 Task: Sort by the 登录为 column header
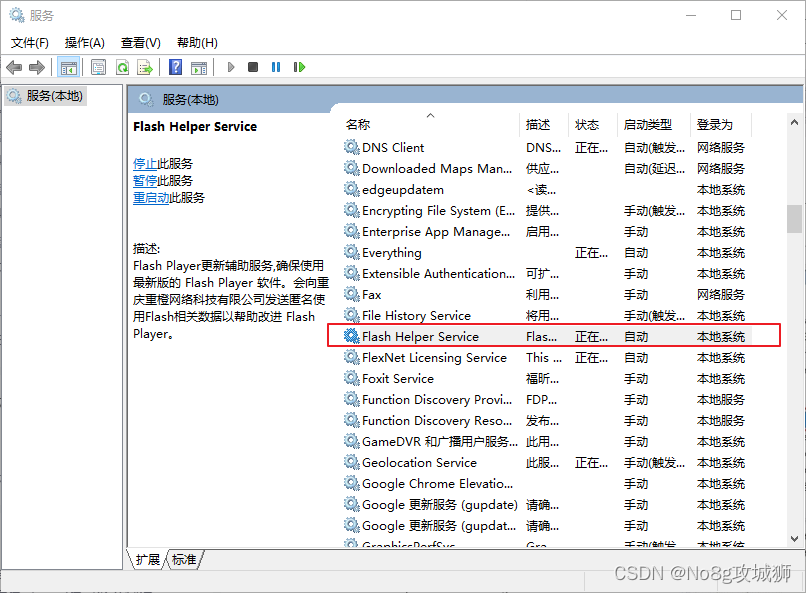pyautogui.click(x=721, y=124)
